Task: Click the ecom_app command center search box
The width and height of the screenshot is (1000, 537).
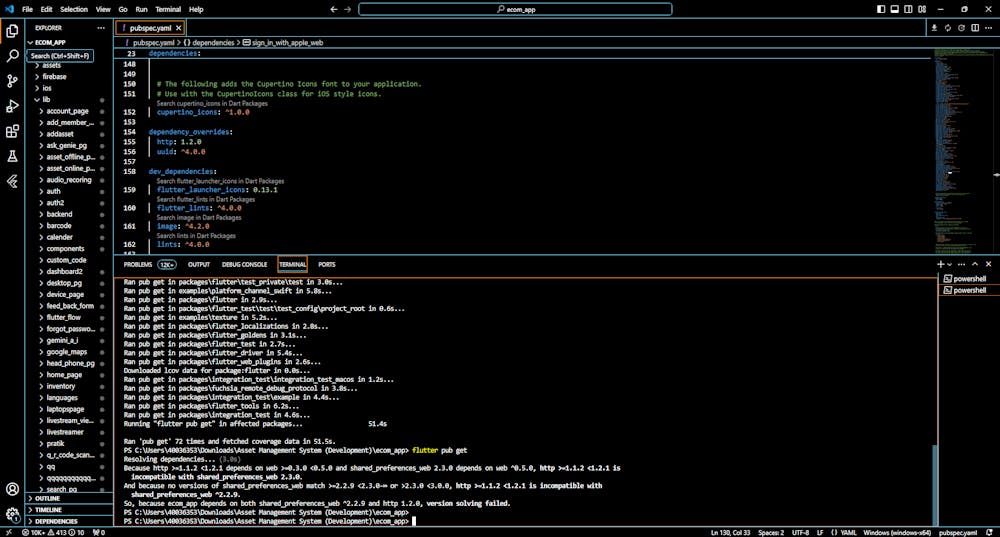Action: click(x=515, y=9)
